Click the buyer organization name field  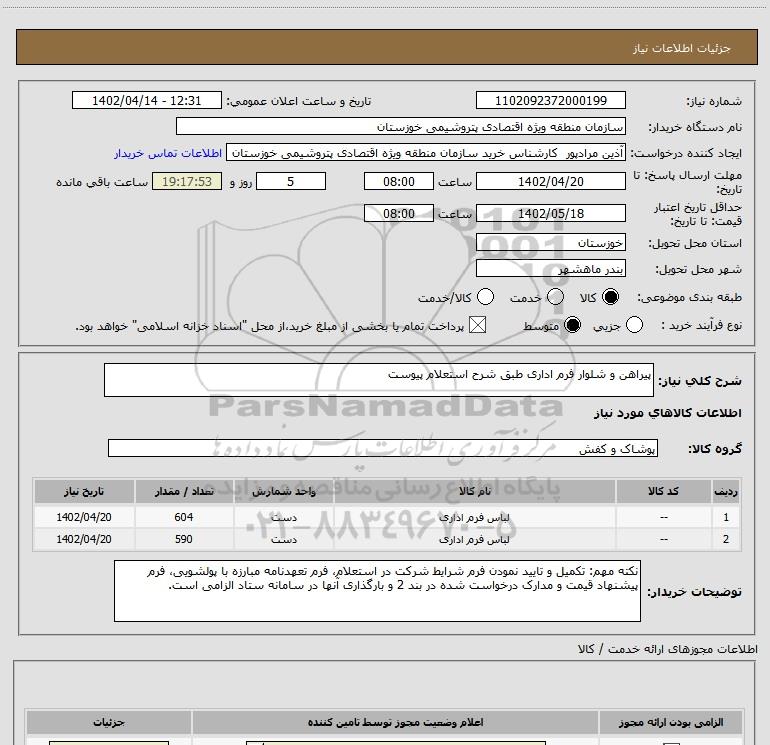[401, 126]
